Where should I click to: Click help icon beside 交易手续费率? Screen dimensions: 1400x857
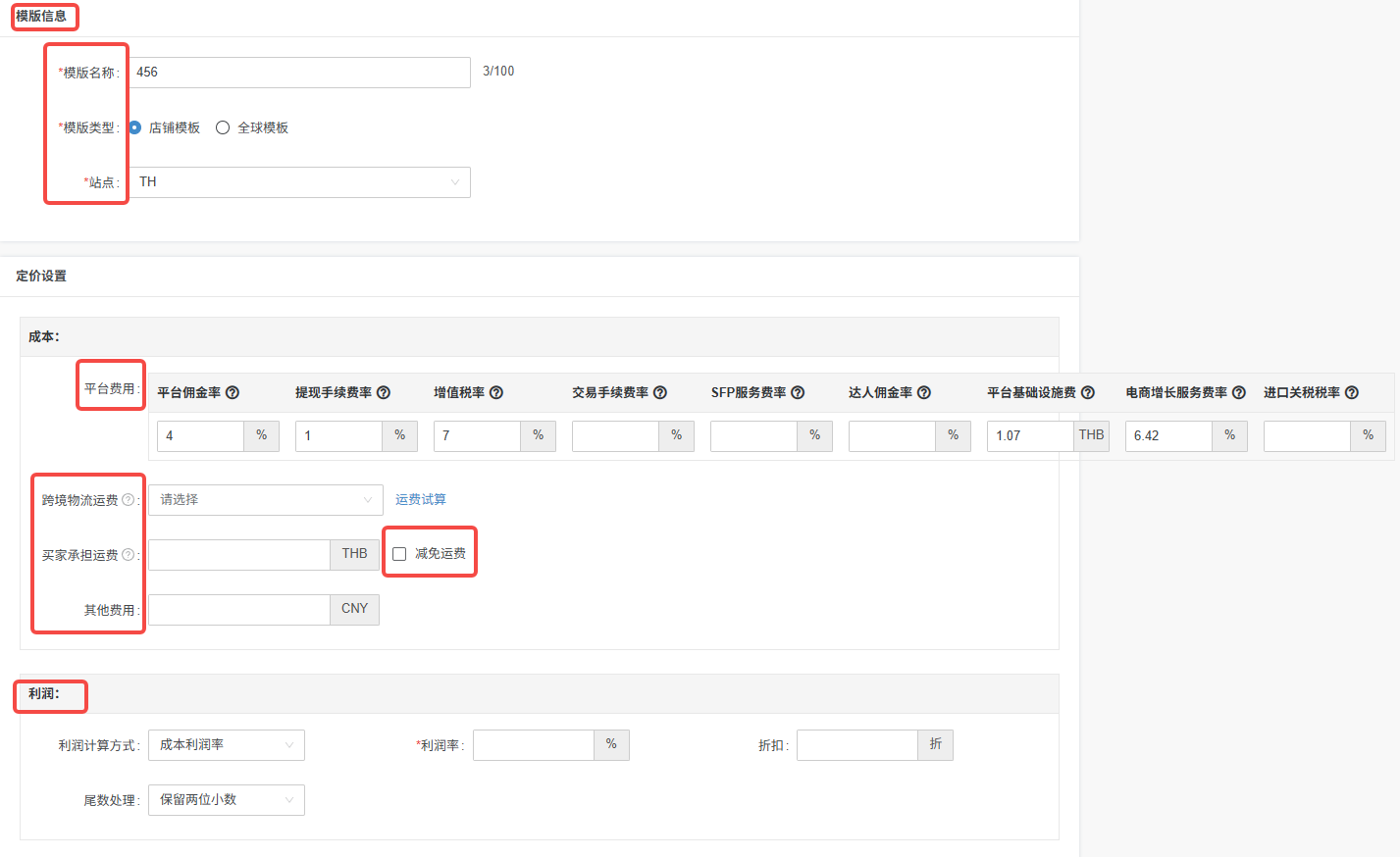[660, 392]
